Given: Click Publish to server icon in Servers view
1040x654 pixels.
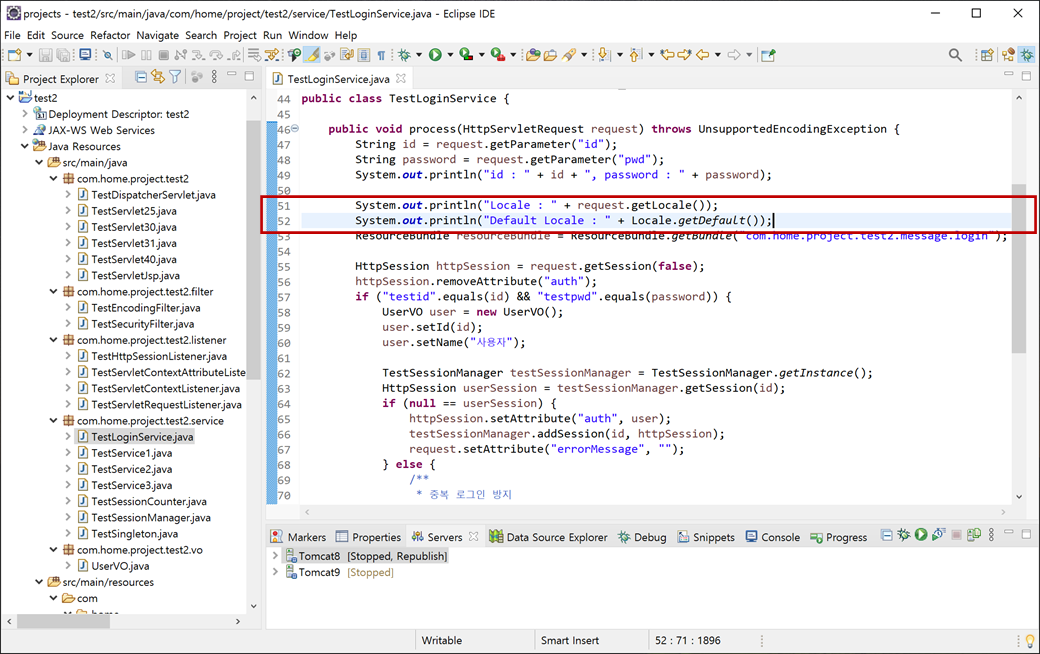Looking at the screenshot, I should (974, 535).
